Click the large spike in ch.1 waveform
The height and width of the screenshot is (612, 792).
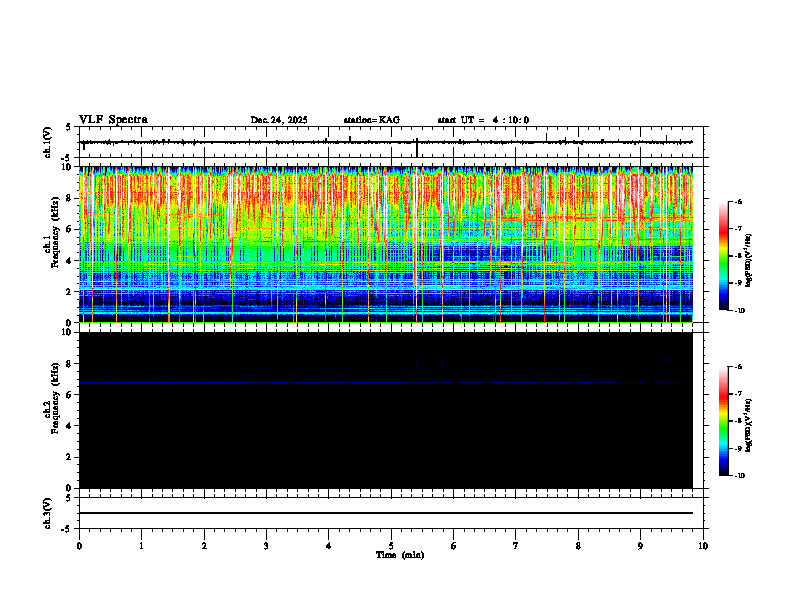click(x=417, y=147)
